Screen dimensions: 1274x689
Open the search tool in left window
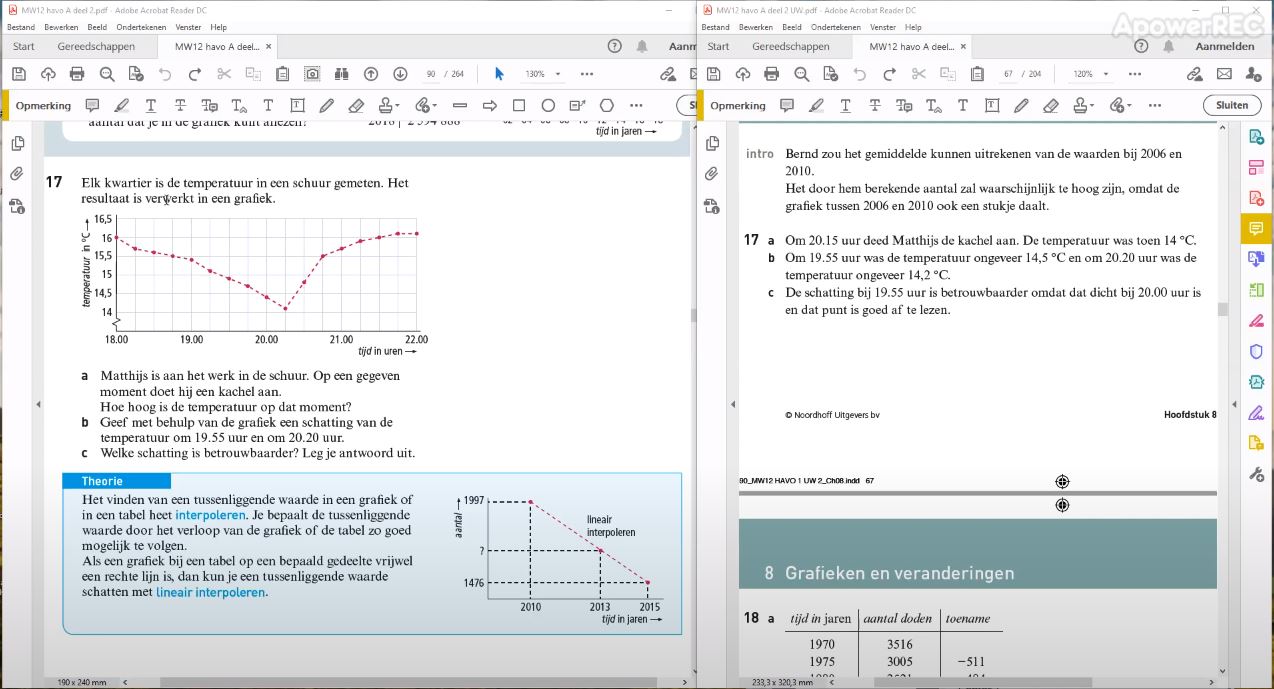point(107,74)
